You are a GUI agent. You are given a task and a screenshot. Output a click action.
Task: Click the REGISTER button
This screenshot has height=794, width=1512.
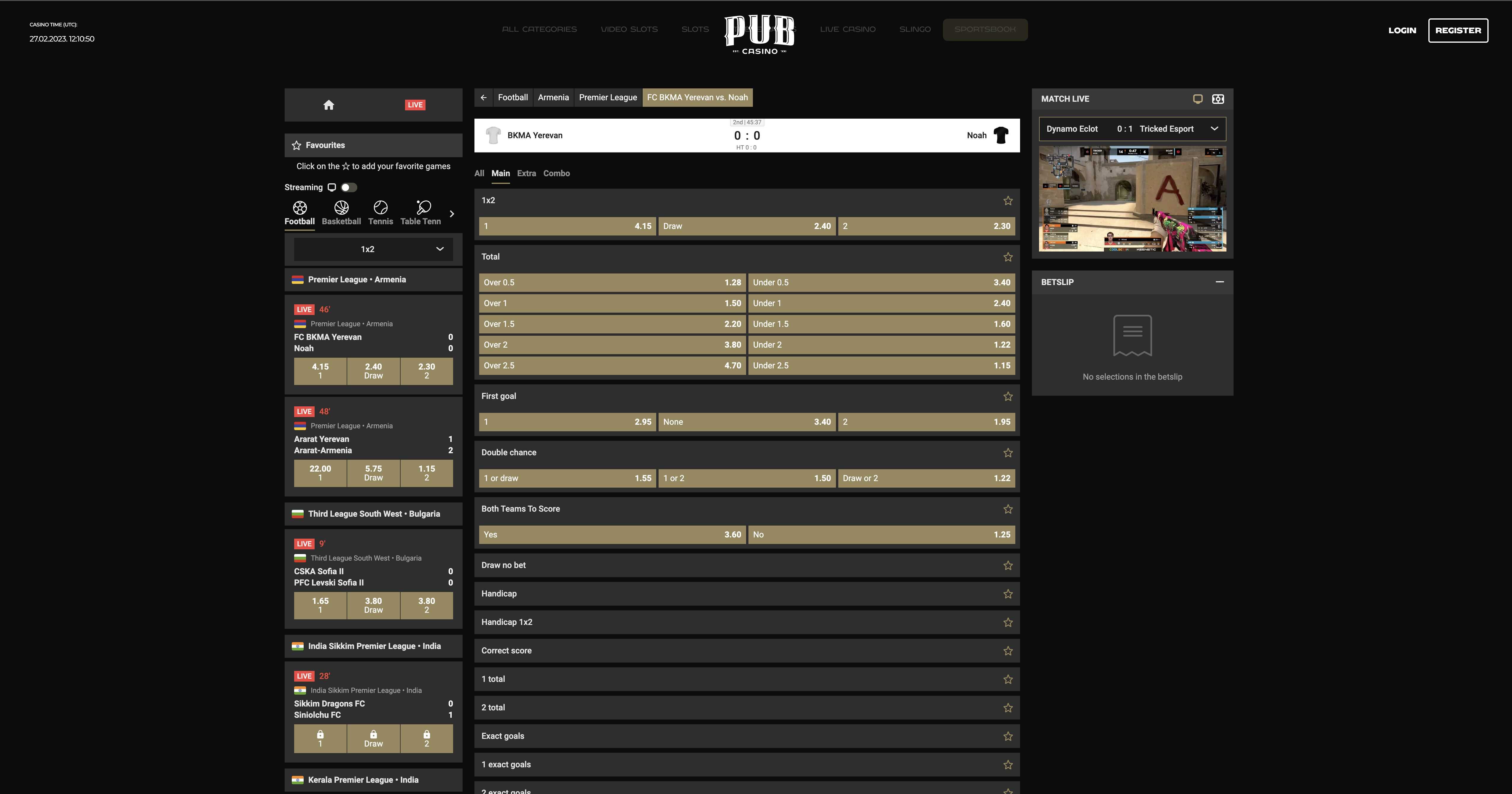pos(1459,30)
